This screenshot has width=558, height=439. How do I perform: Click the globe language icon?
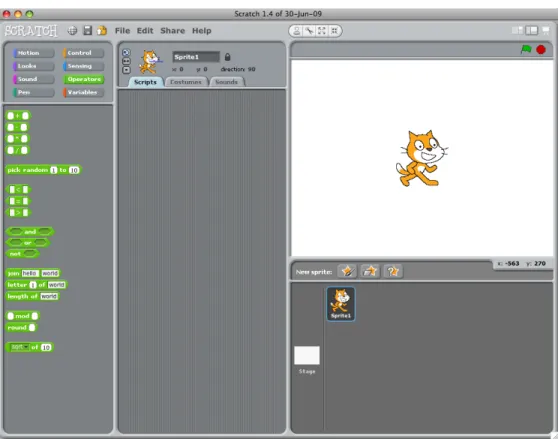pyautogui.click(x=72, y=31)
